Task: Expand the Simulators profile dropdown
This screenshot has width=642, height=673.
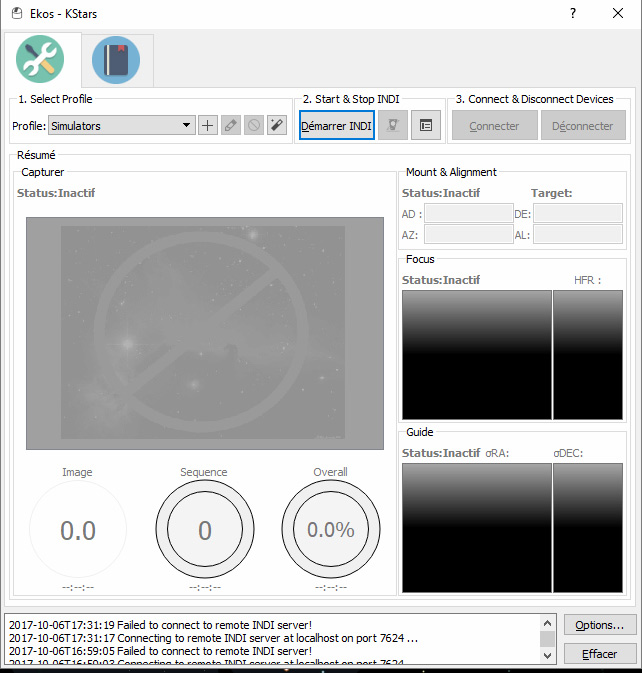Action: click(122, 125)
